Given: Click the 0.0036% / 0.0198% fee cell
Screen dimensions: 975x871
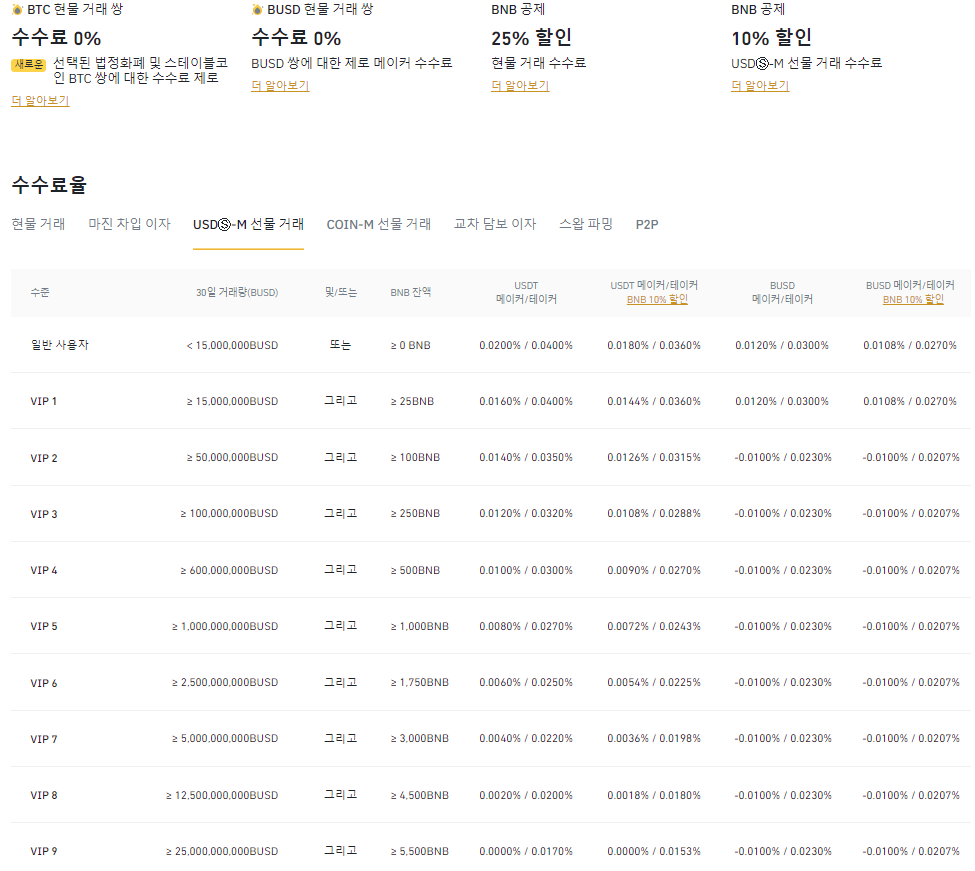Looking at the screenshot, I should click(654, 739).
